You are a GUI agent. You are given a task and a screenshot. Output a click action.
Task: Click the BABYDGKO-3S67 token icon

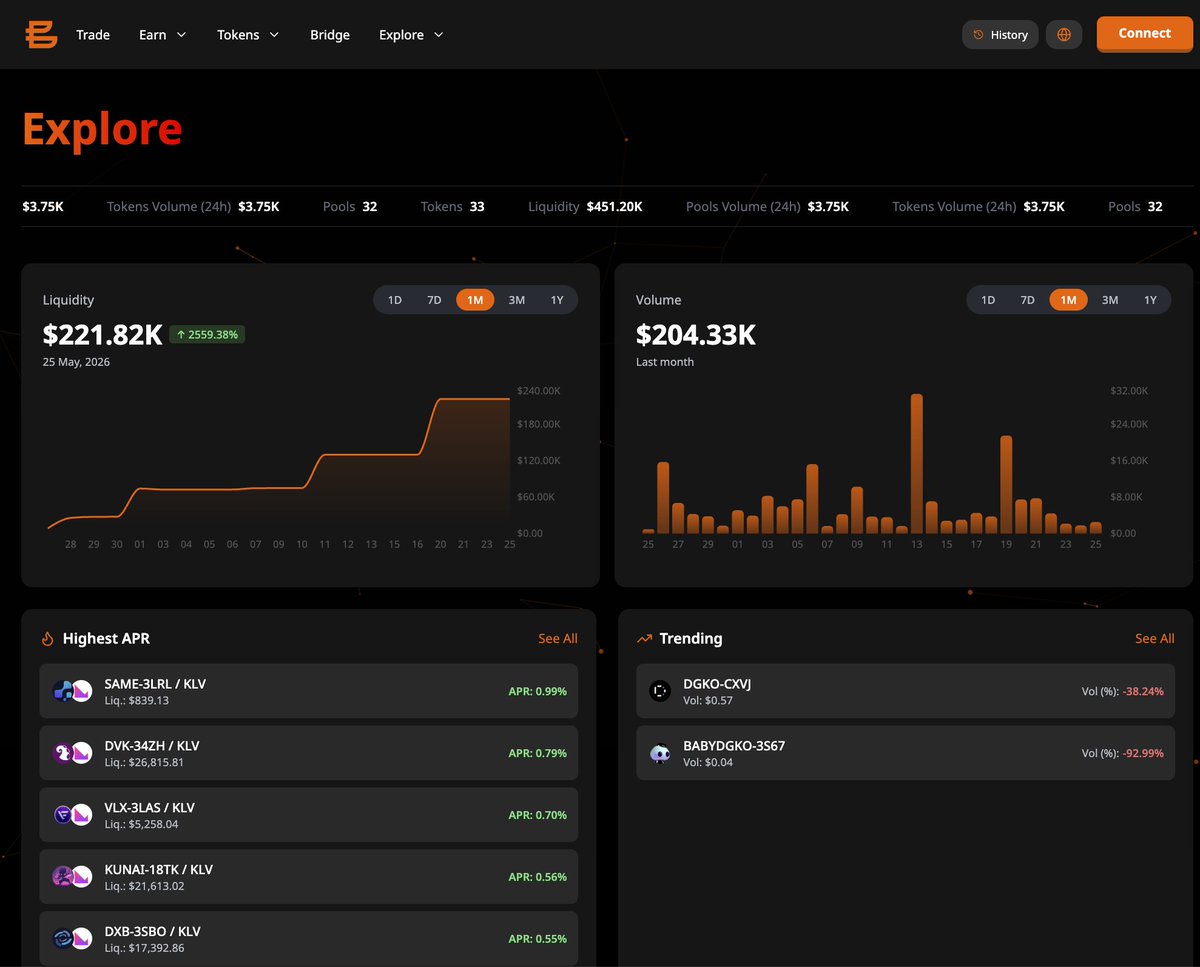coord(660,753)
